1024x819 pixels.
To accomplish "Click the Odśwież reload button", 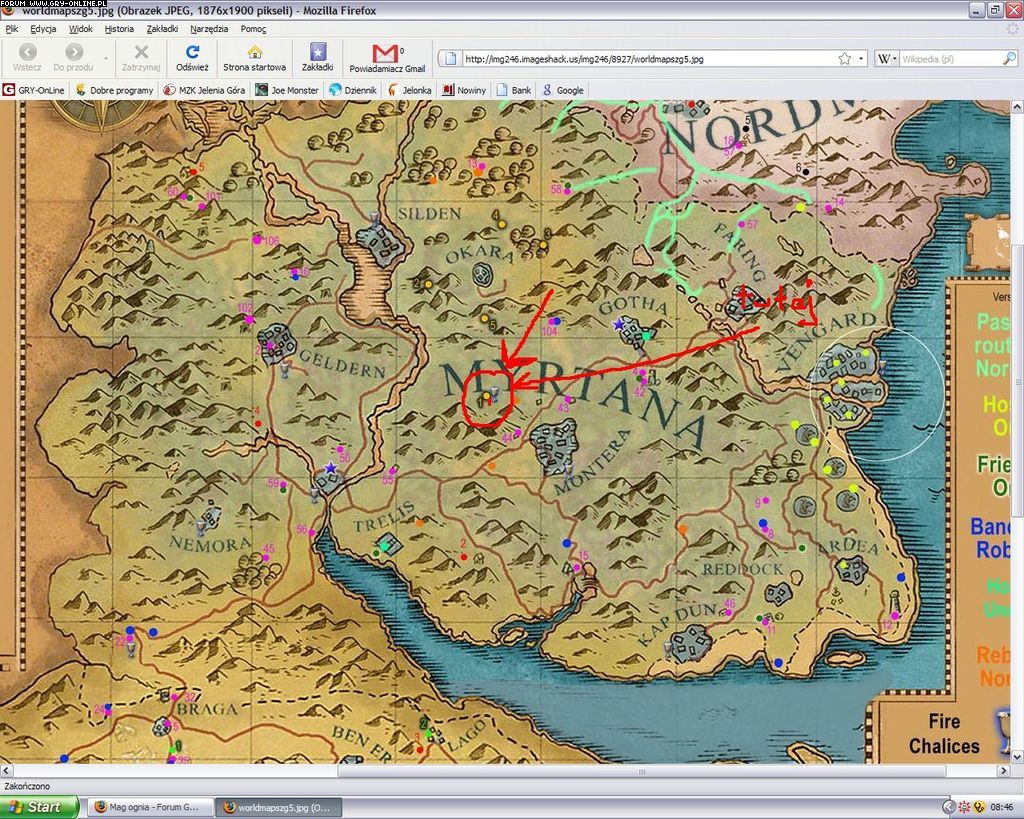I will 192,57.
